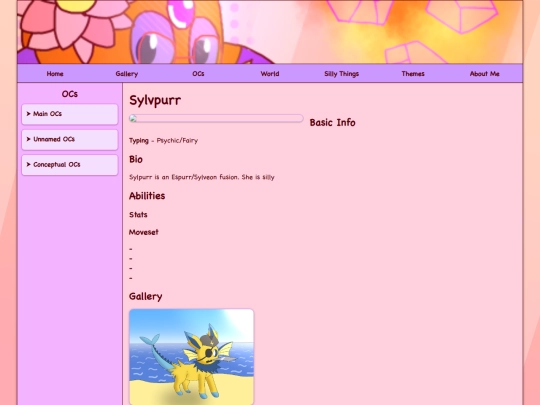The width and height of the screenshot is (540, 405).
Task: Expand the Unnamed OCs section
Action: pos(70,139)
